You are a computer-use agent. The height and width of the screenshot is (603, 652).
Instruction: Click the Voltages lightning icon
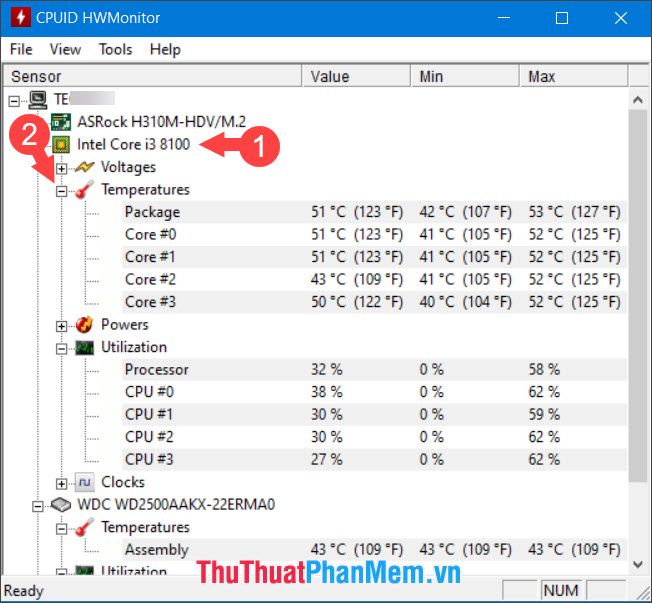[x=84, y=167]
